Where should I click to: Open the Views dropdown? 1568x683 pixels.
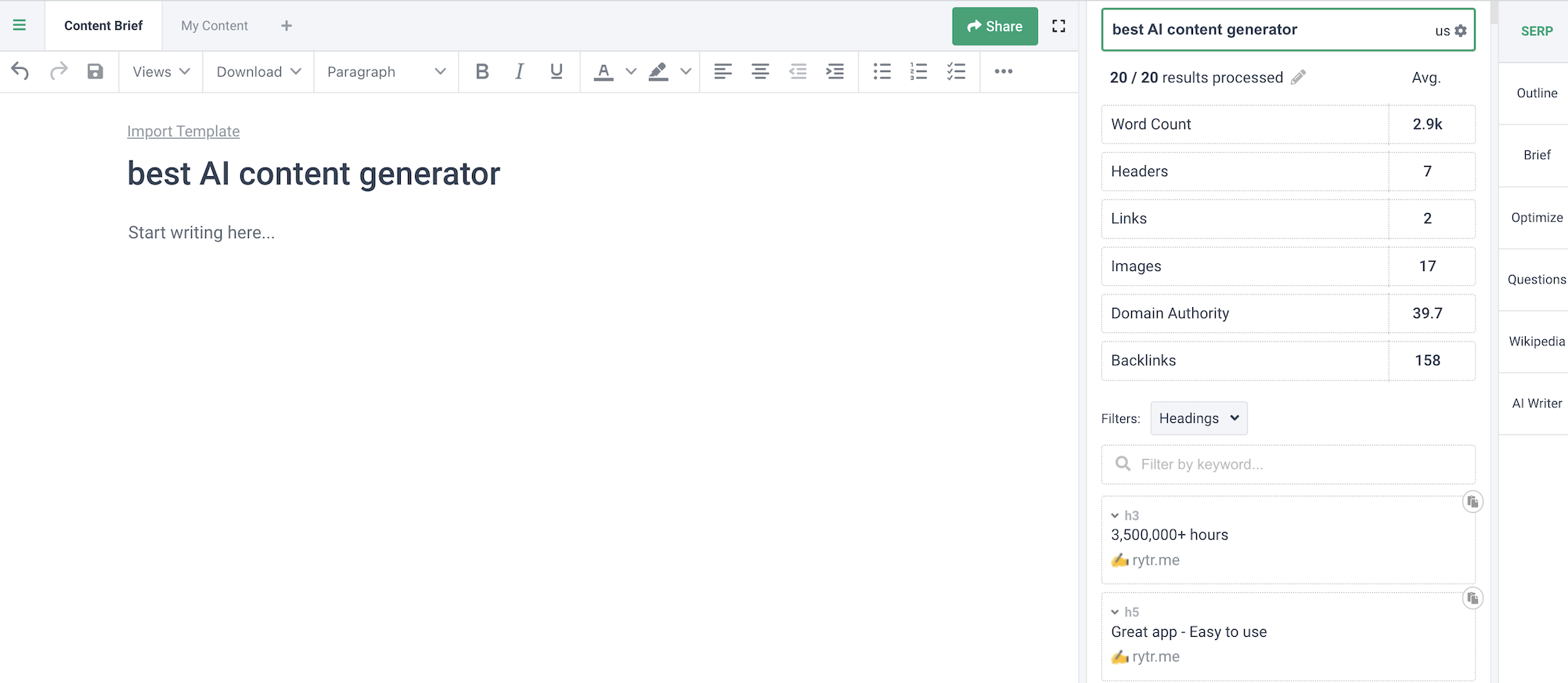(x=160, y=71)
